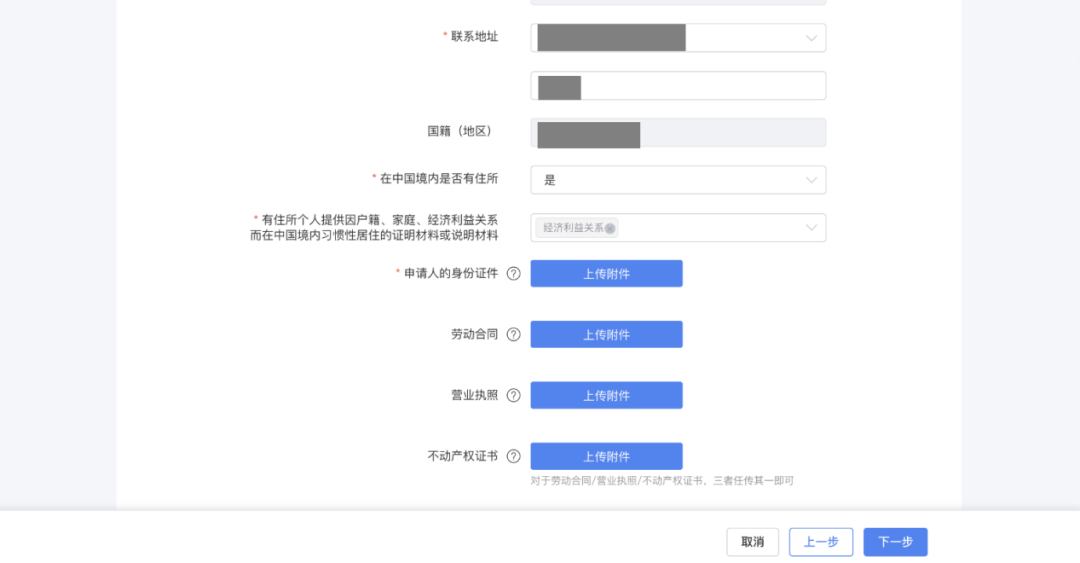Expand the 联系地址 dropdown
The width and height of the screenshot is (1080, 563).
tap(811, 39)
